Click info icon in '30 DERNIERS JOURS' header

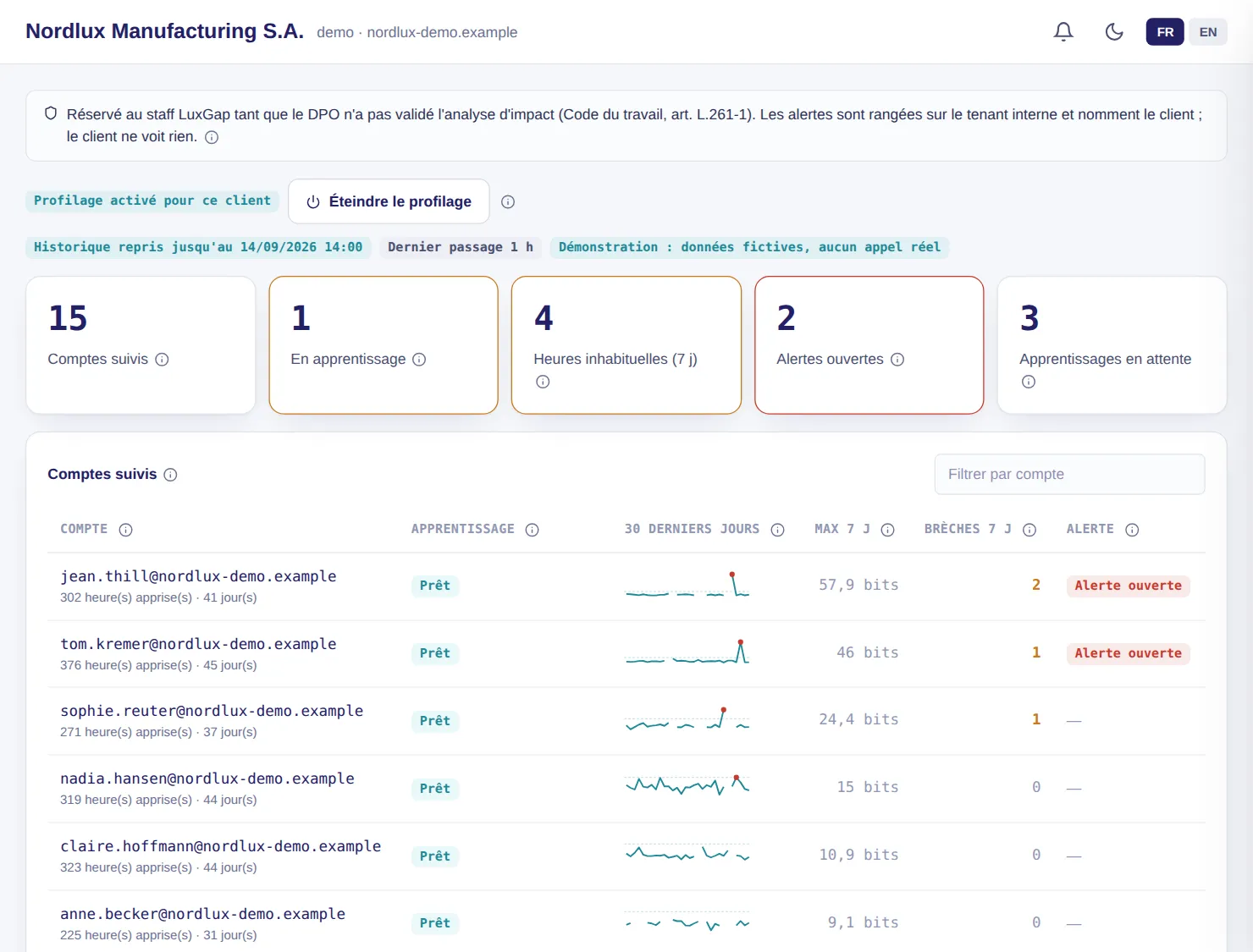pyautogui.click(x=777, y=530)
